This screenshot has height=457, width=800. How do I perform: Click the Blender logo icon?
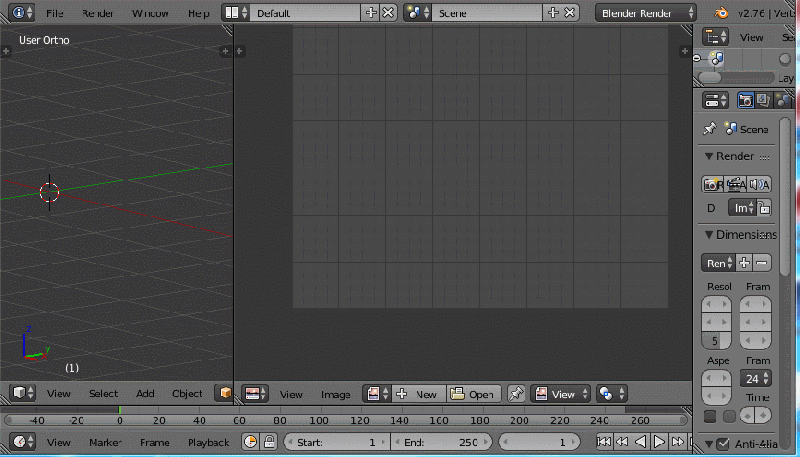point(721,13)
